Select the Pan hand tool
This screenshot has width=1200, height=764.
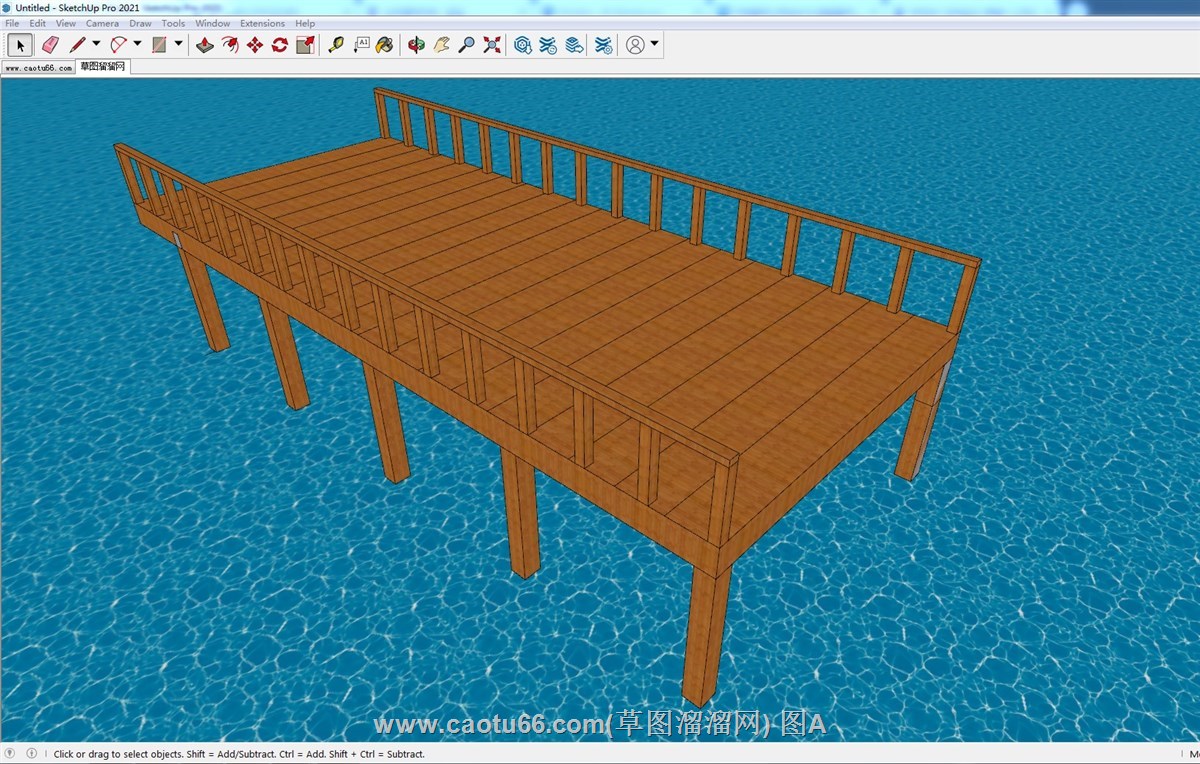pyautogui.click(x=442, y=45)
